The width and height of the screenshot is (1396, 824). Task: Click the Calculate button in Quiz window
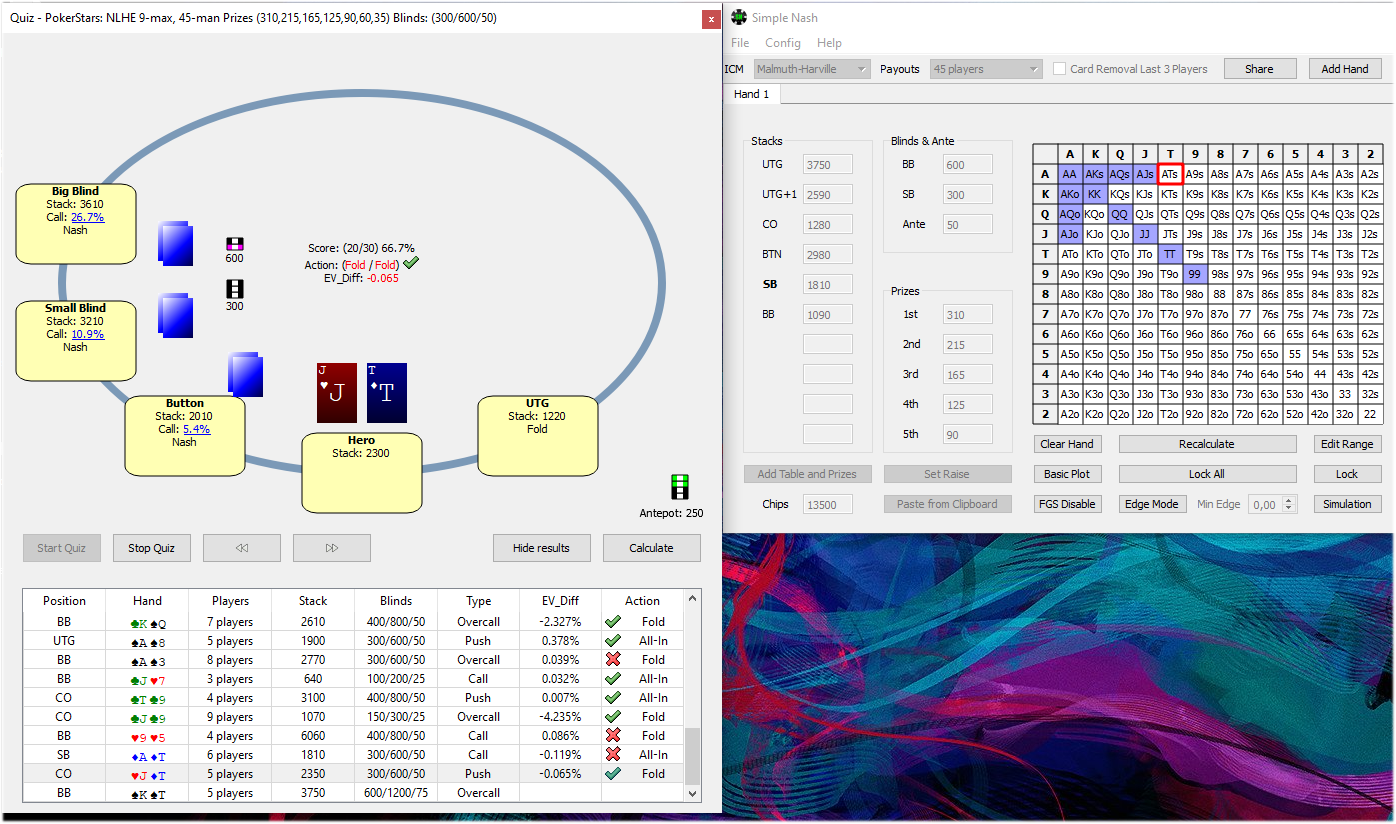click(651, 548)
